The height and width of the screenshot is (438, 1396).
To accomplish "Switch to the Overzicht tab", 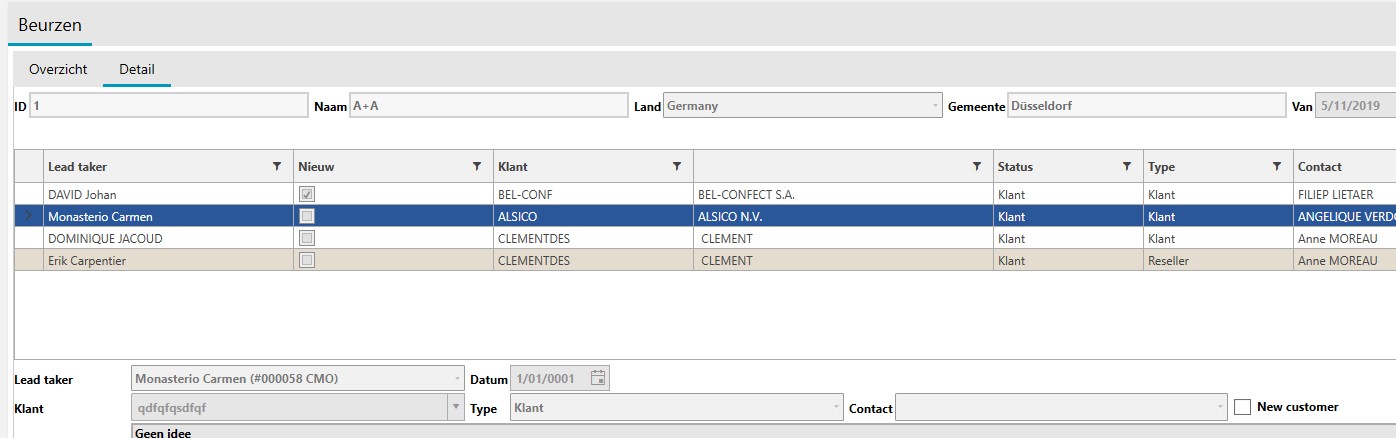I will (58, 70).
